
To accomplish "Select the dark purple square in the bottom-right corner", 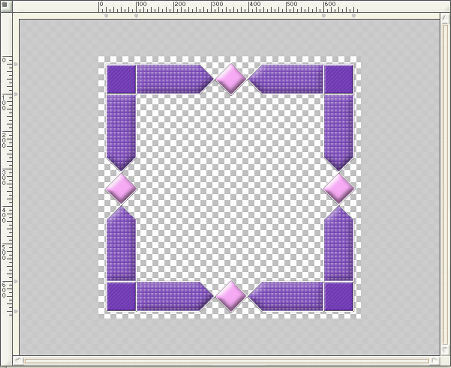I will pyautogui.click(x=339, y=296).
